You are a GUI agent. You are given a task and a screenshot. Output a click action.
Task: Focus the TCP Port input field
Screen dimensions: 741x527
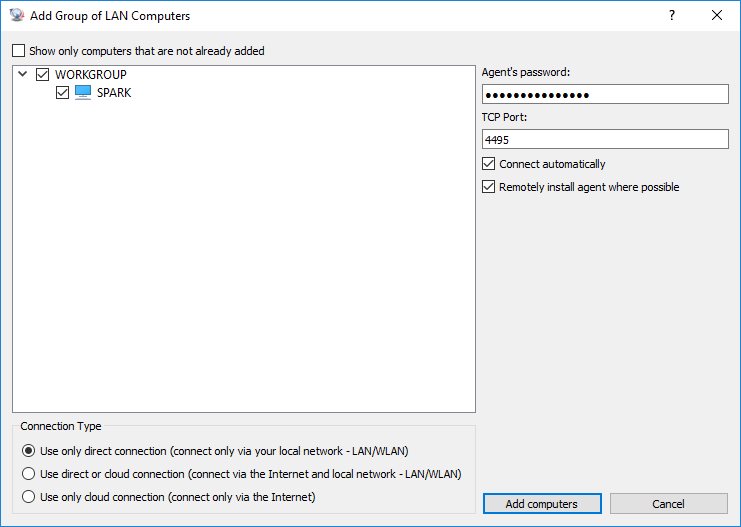tap(605, 140)
